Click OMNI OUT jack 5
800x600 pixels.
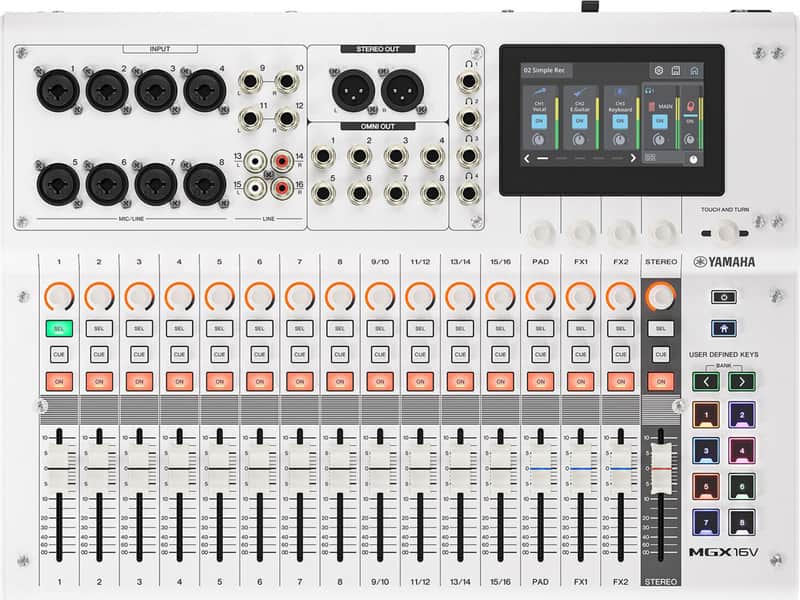(x=322, y=193)
